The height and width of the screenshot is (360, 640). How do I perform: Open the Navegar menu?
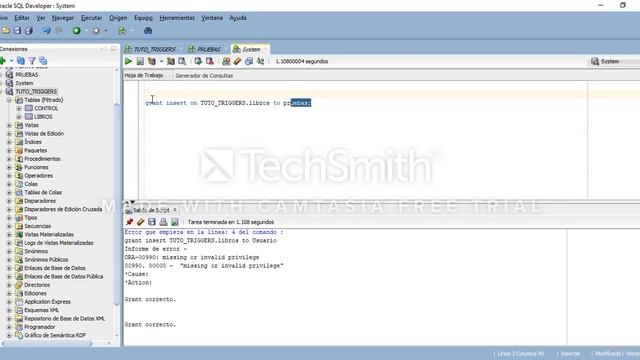pyautogui.click(x=63, y=18)
